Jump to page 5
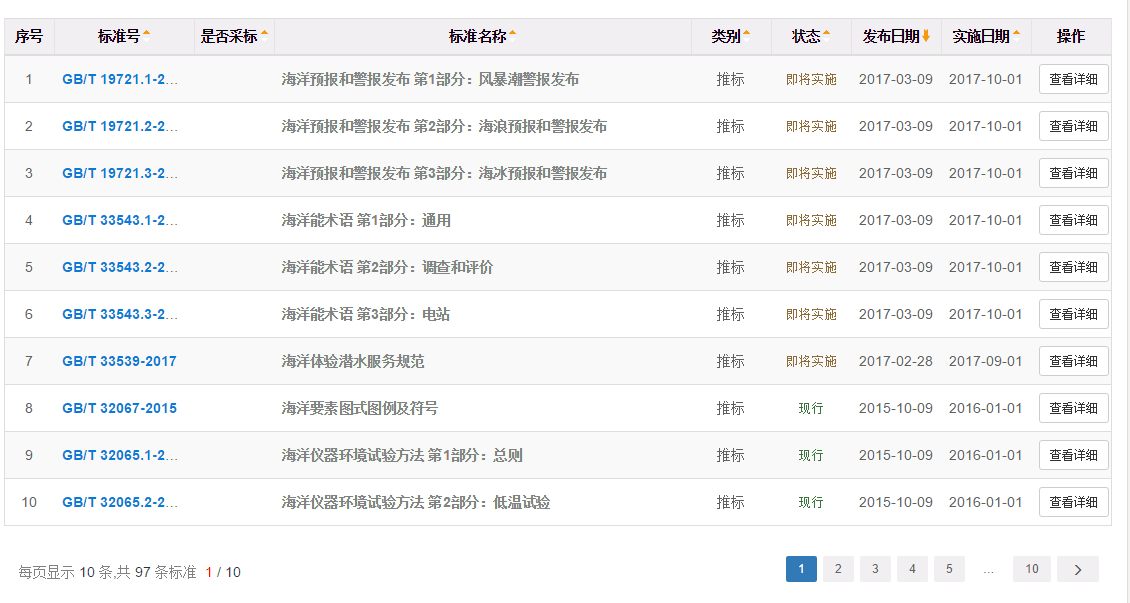This screenshot has height=603, width=1130. [x=949, y=569]
